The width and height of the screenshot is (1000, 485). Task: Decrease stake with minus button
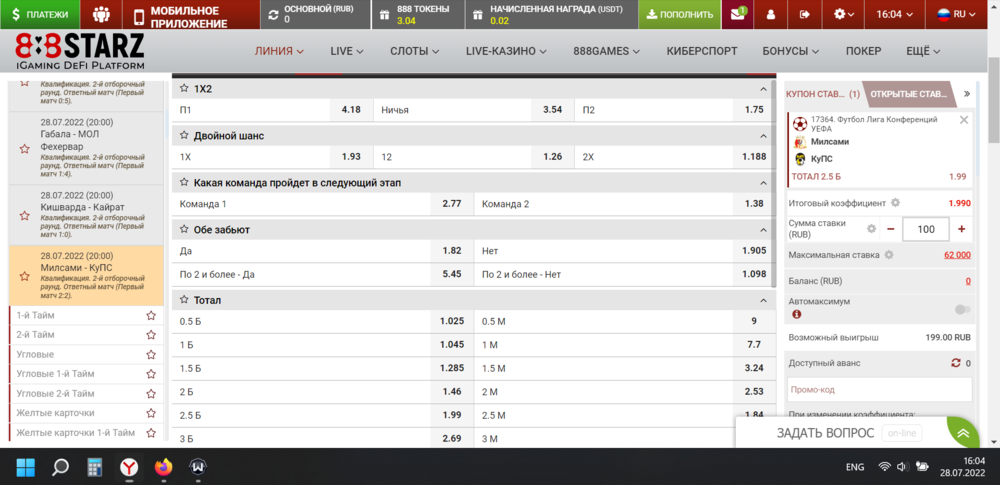[x=890, y=229]
